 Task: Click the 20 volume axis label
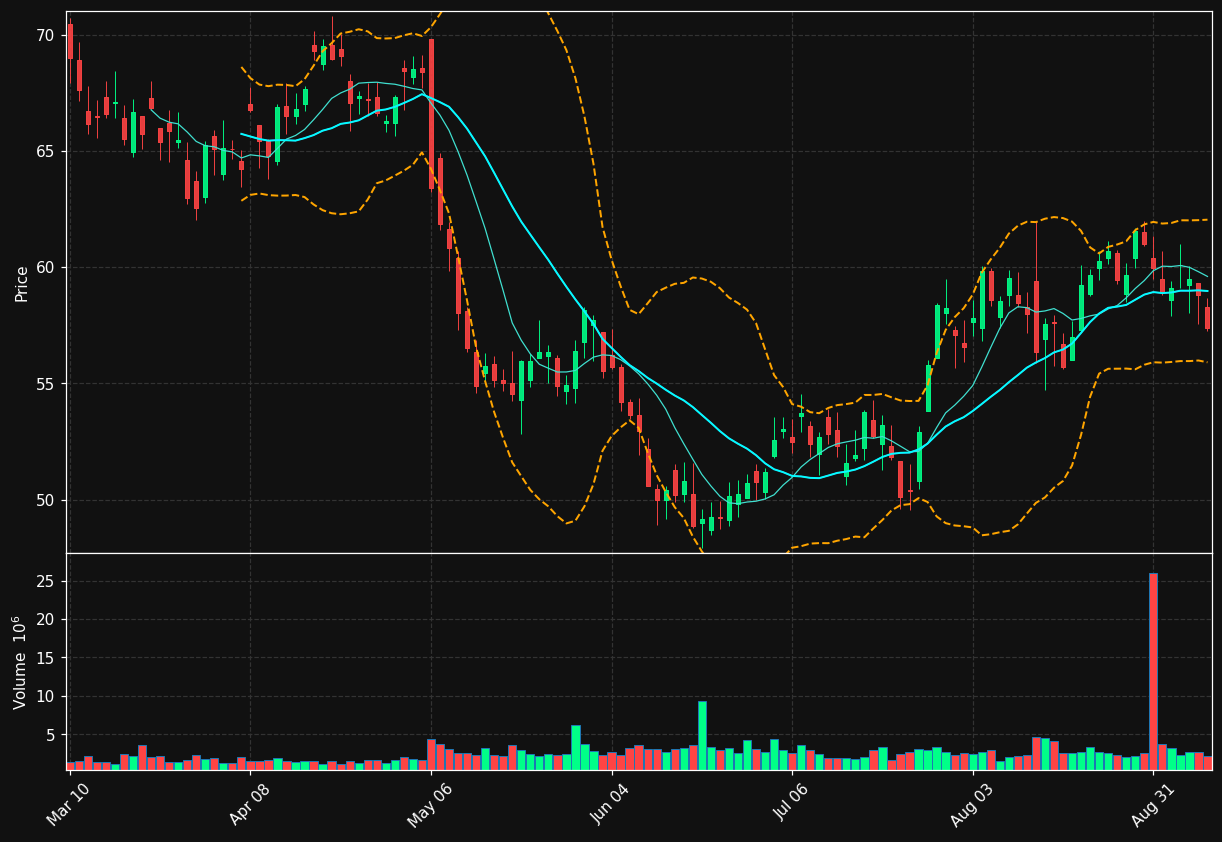point(45,620)
